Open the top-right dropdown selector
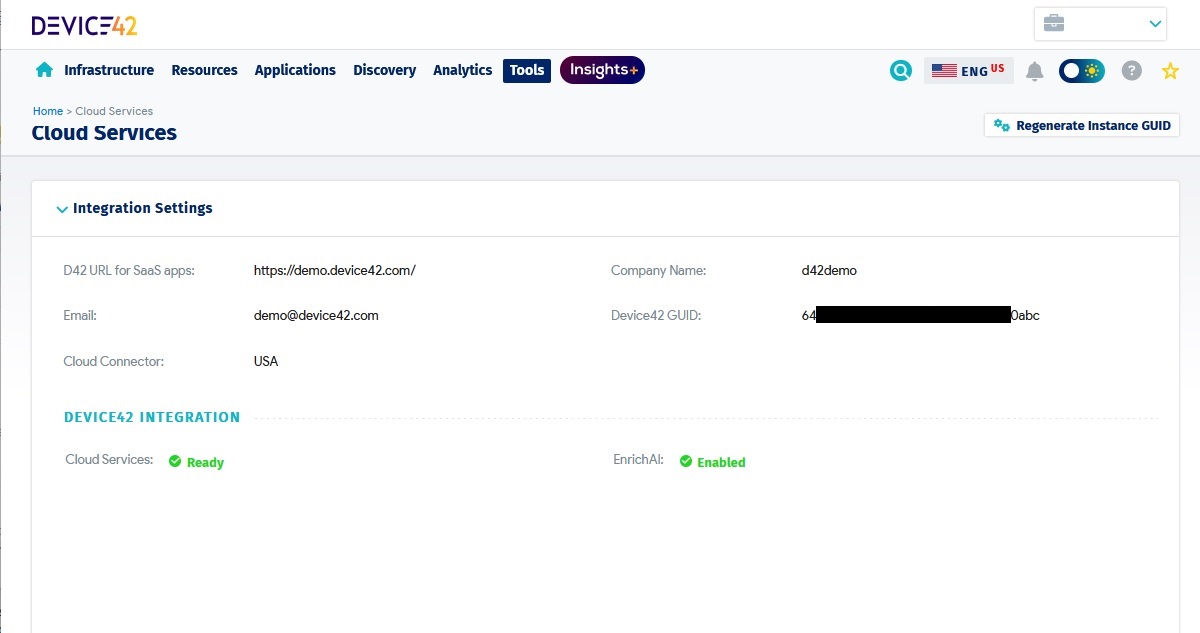 (1159, 22)
